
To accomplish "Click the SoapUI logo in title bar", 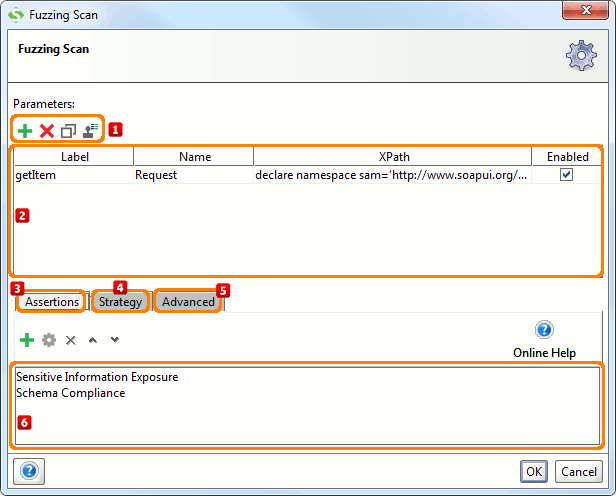I will (x=16, y=15).
